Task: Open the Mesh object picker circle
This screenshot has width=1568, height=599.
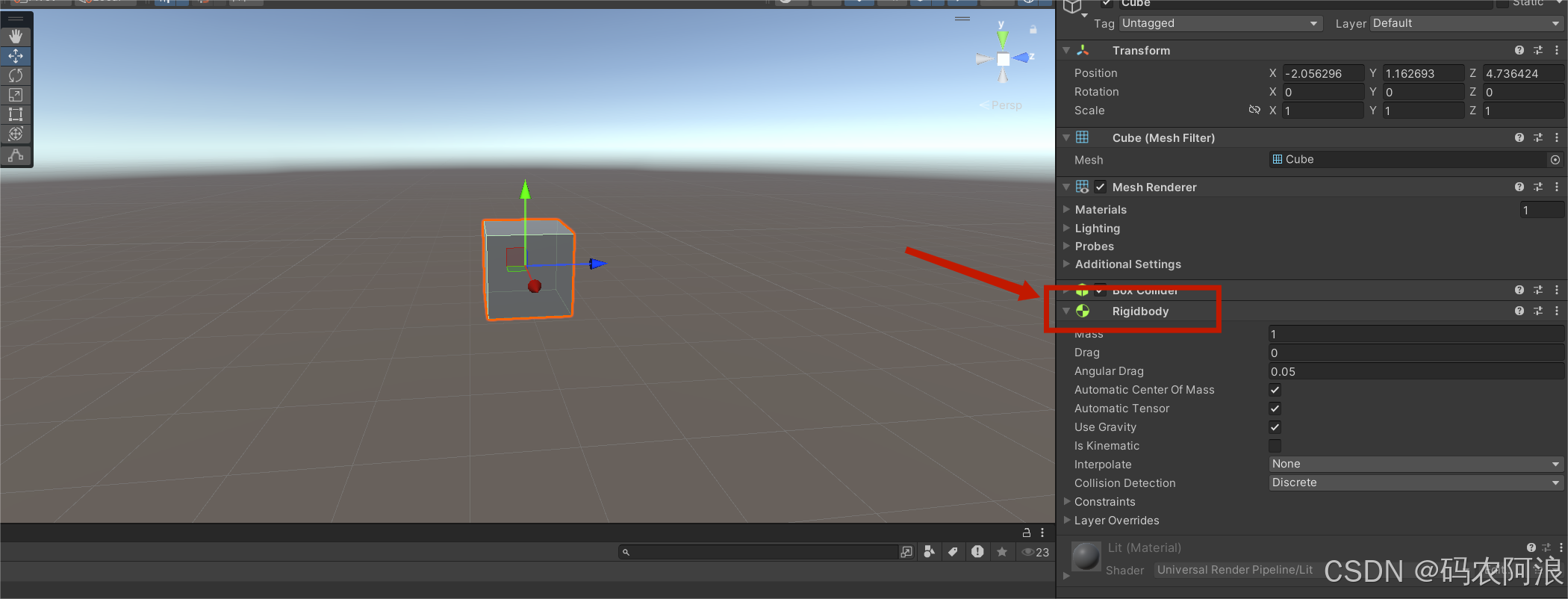Action: [x=1555, y=160]
